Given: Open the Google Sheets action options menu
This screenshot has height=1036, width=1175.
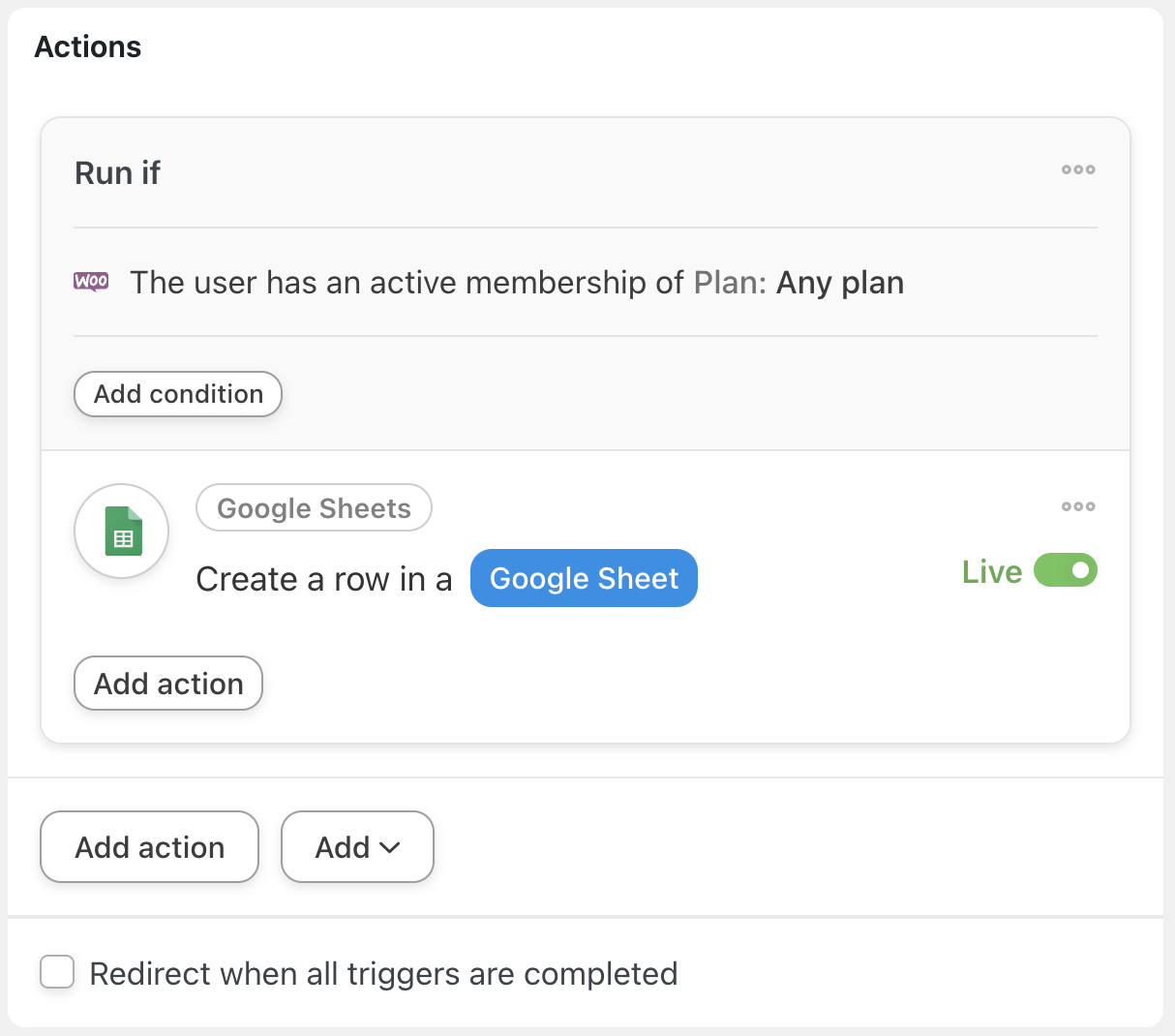Looking at the screenshot, I should [1077, 506].
